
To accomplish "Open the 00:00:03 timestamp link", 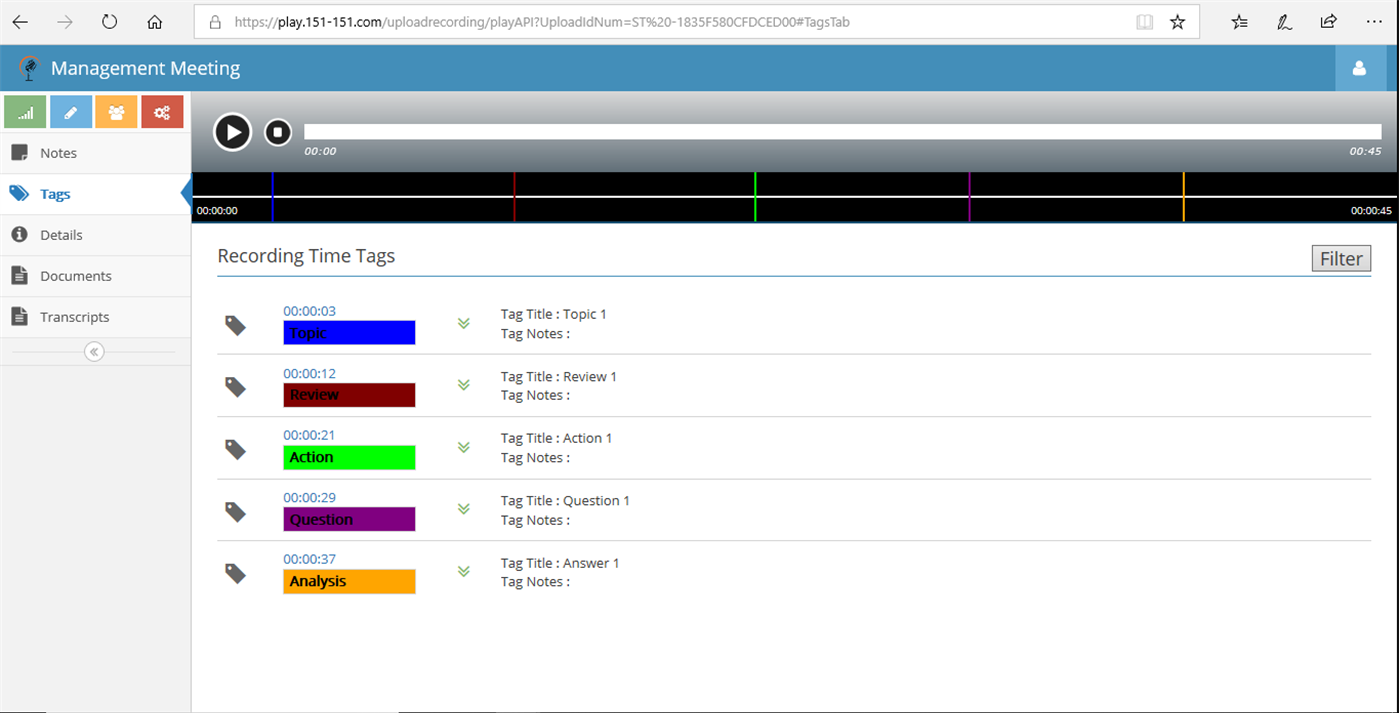I will click(x=309, y=310).
